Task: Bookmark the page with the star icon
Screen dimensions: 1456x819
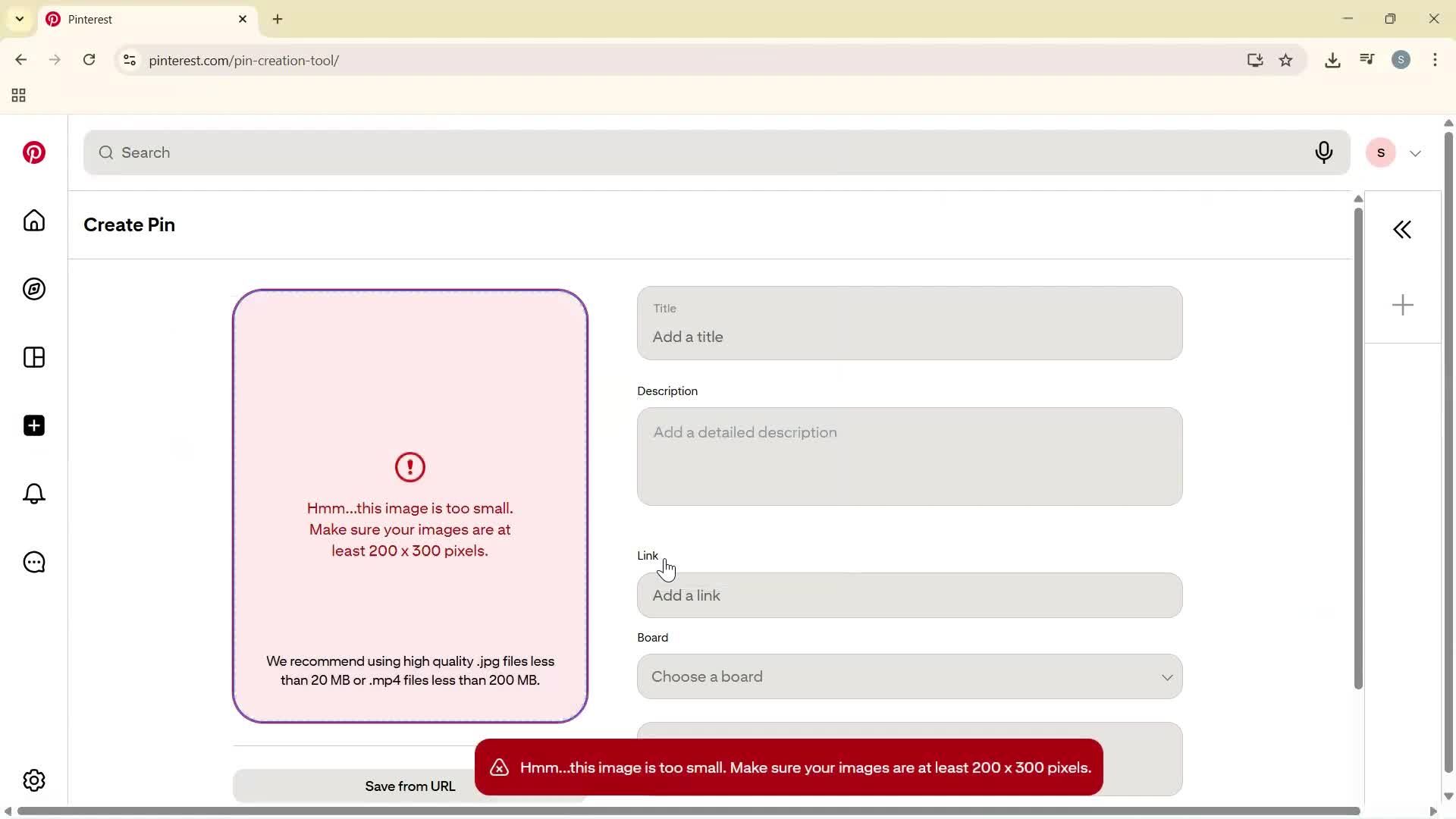Action: [x=1286, y=60]
